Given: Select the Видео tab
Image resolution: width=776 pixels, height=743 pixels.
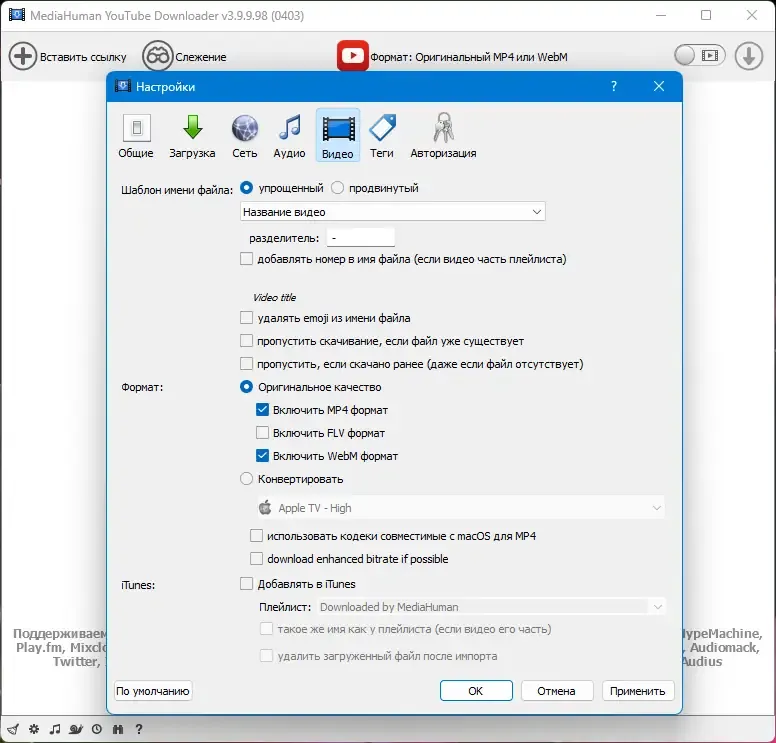Looking at the screenshot, I should pos(338,135).
